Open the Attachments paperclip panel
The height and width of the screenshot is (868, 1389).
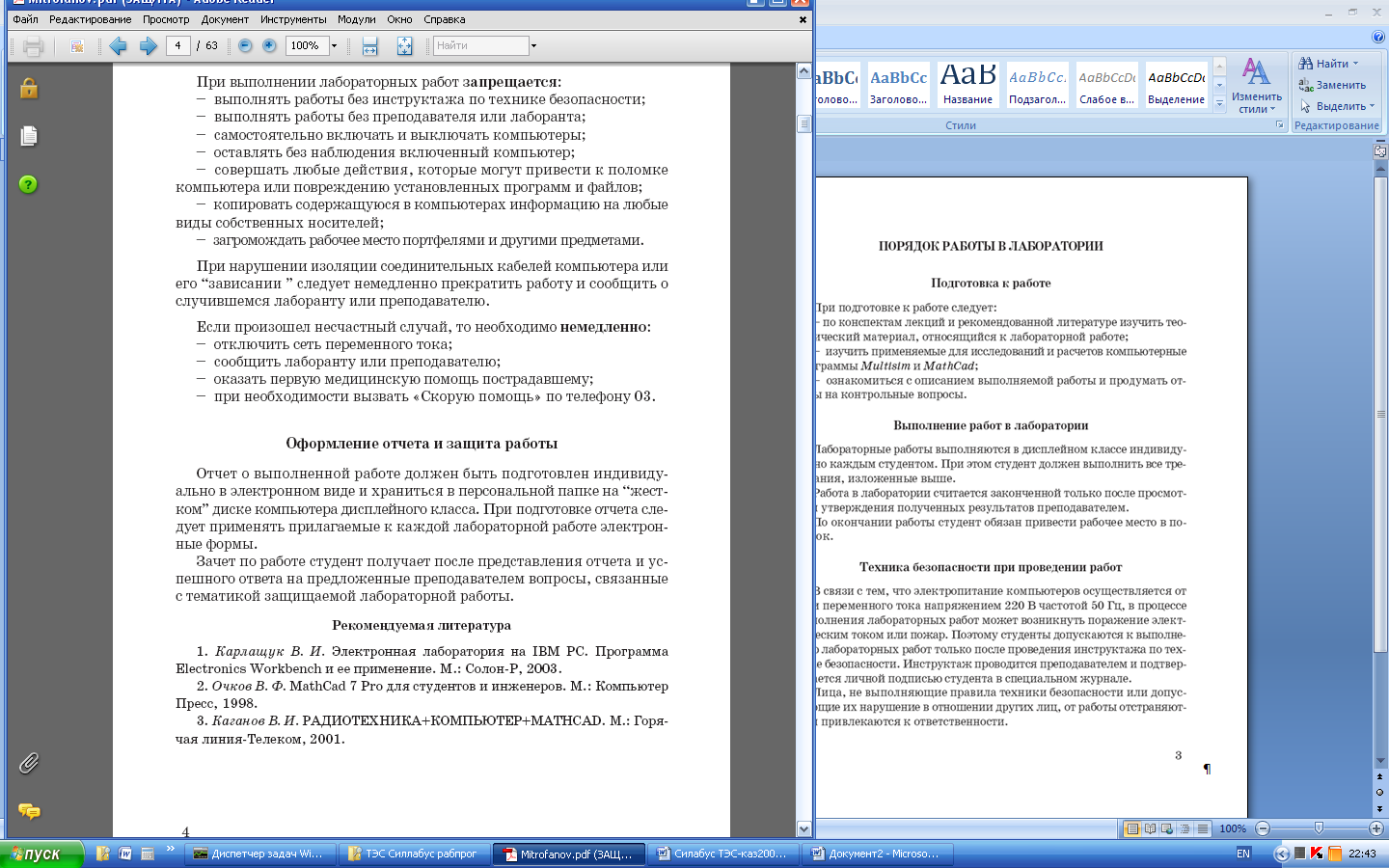[x=29, y=763]
